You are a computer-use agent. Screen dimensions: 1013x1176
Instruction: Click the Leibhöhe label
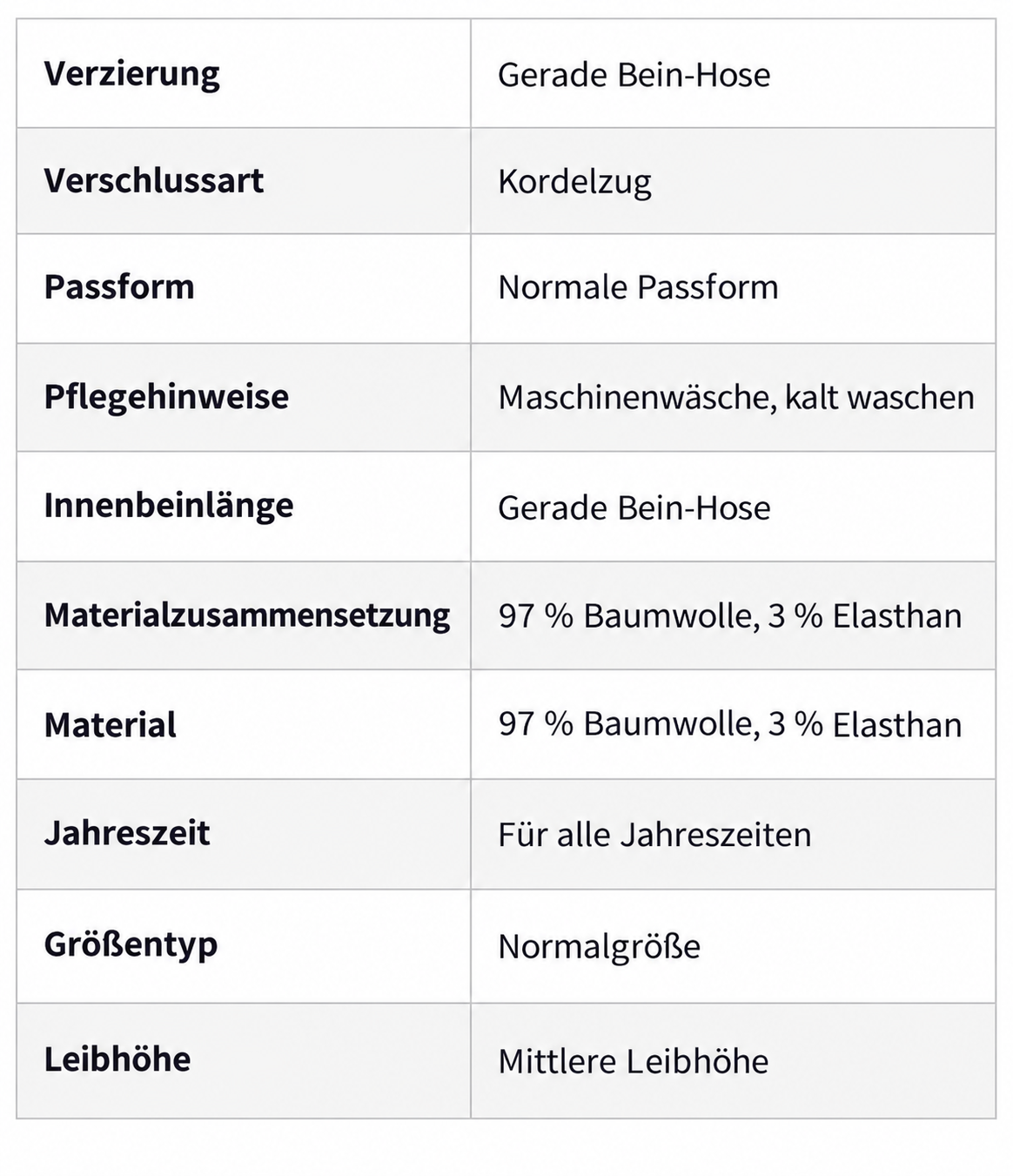[x=117, y=1059]
